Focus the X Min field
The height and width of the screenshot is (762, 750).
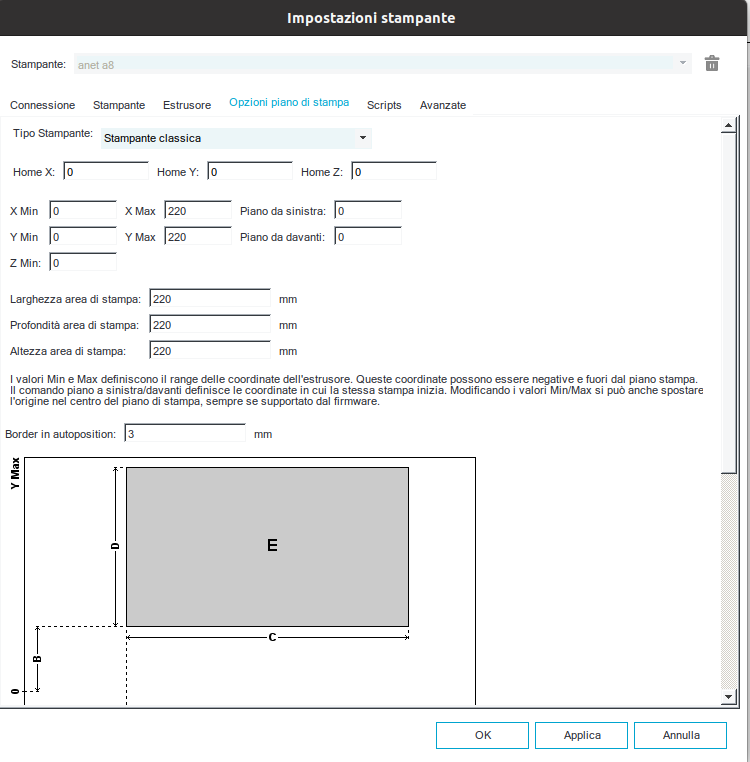tap(83, 210)
